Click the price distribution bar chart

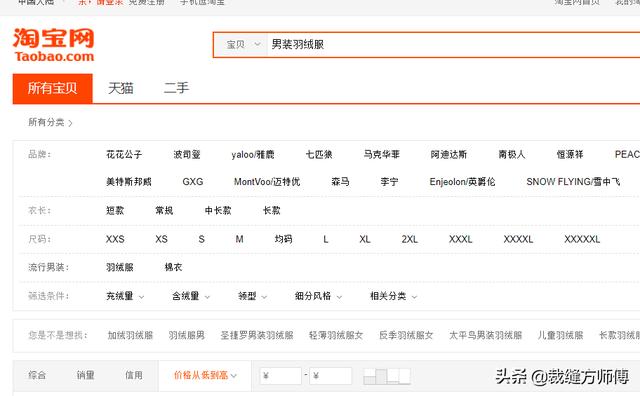pos(387,376)
